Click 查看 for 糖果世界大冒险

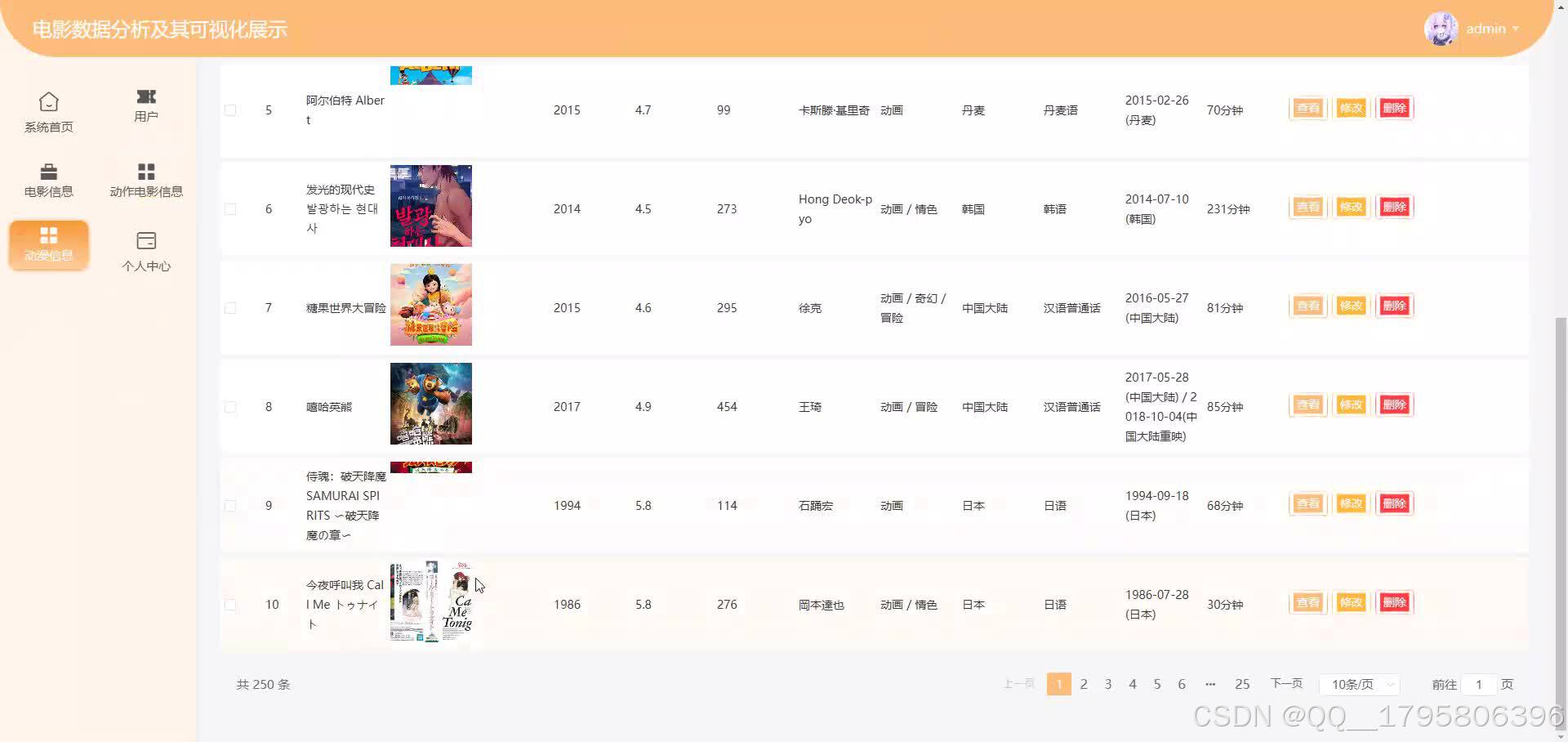point(1307,306)
